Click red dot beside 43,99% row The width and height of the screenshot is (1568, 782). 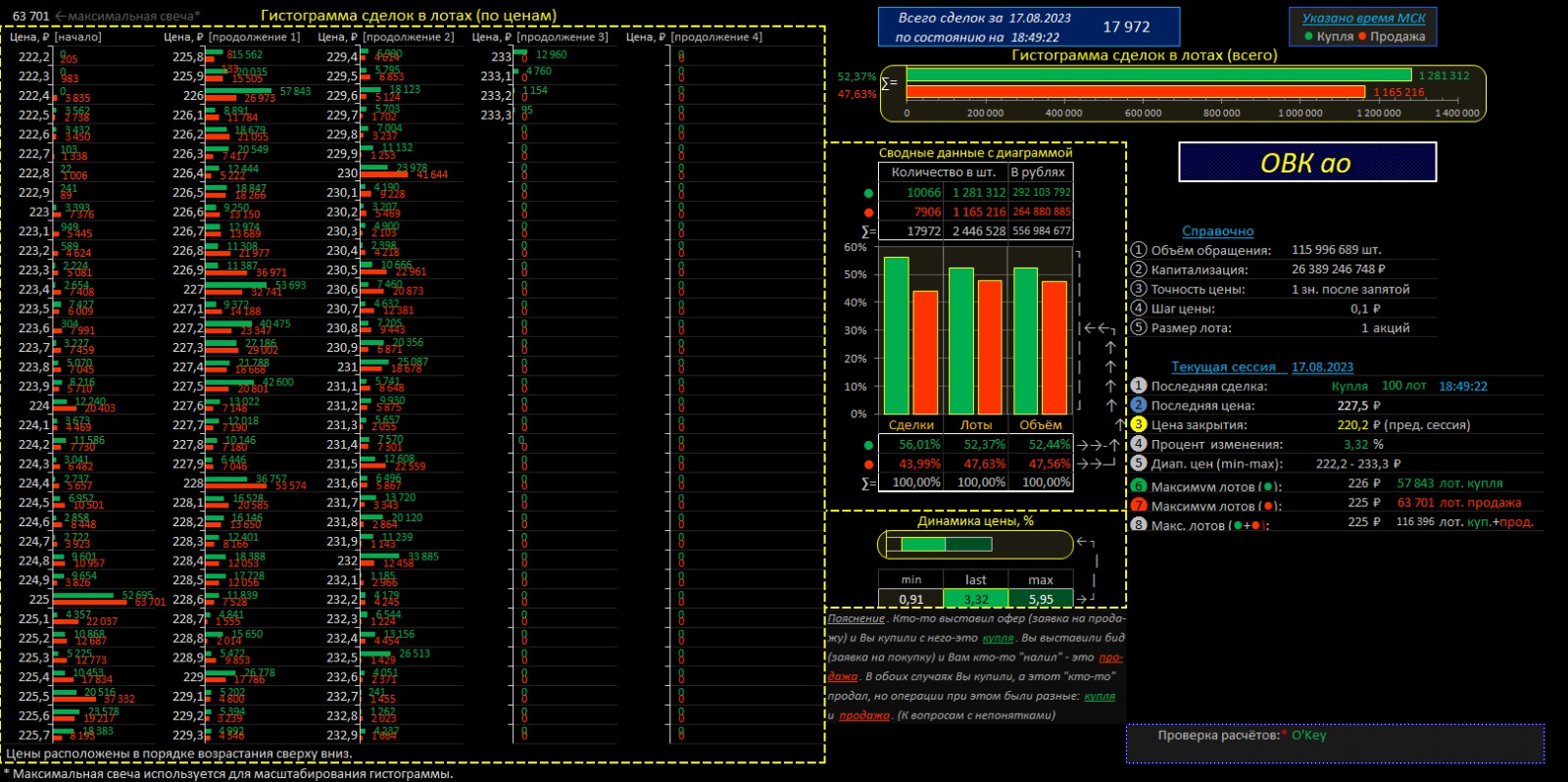coord(868,464)
